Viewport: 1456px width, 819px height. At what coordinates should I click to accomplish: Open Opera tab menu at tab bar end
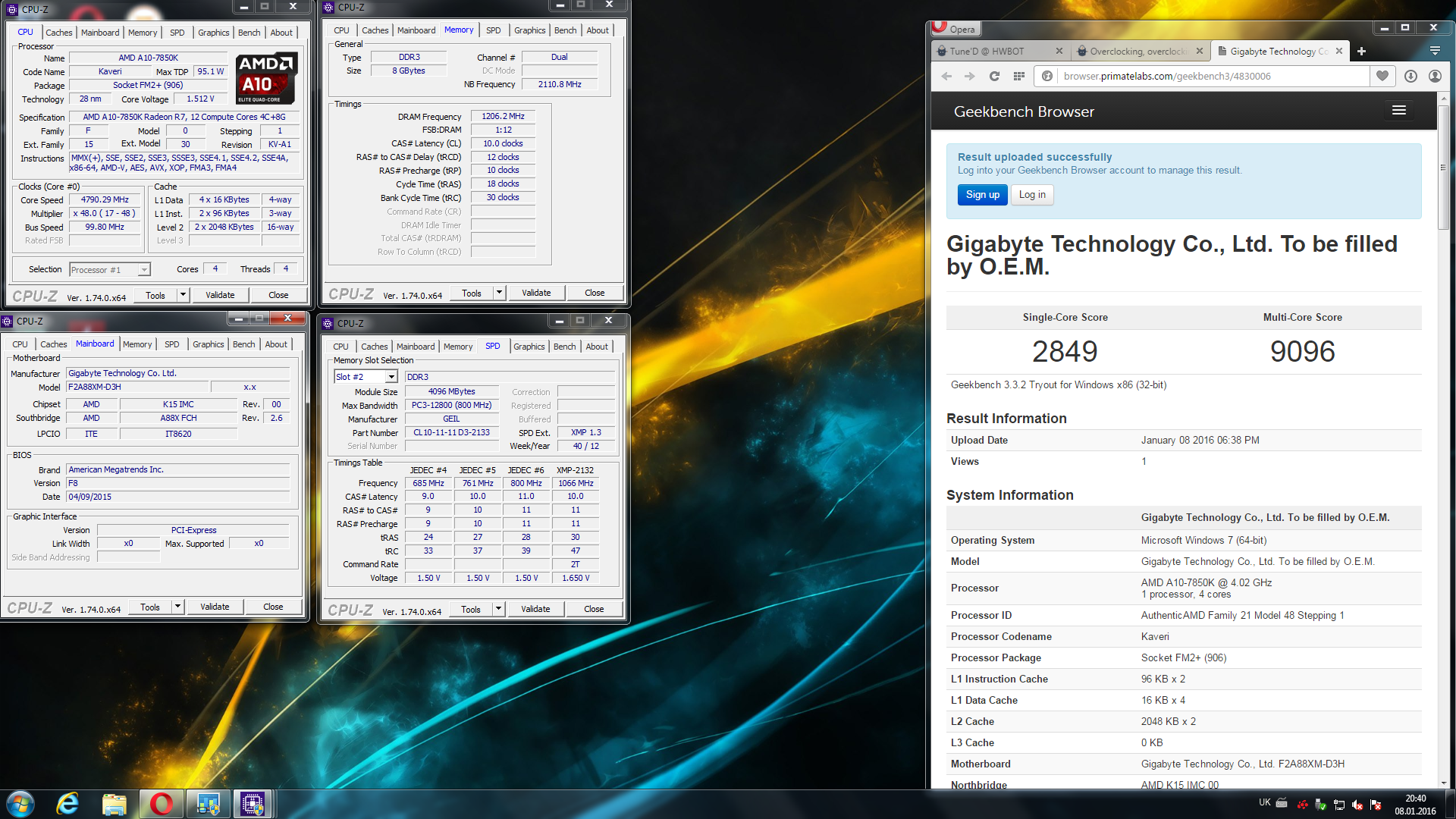click(x=1435, y=51)
